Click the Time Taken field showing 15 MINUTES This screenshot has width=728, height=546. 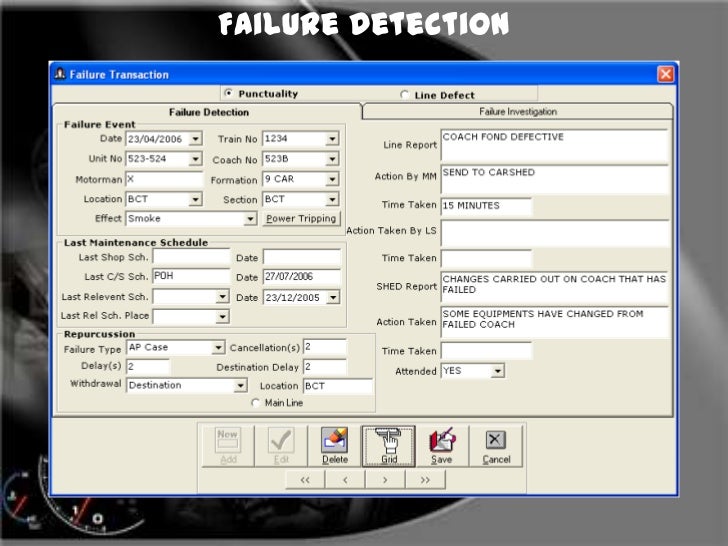pyautogui.click(x=486, y=206)
